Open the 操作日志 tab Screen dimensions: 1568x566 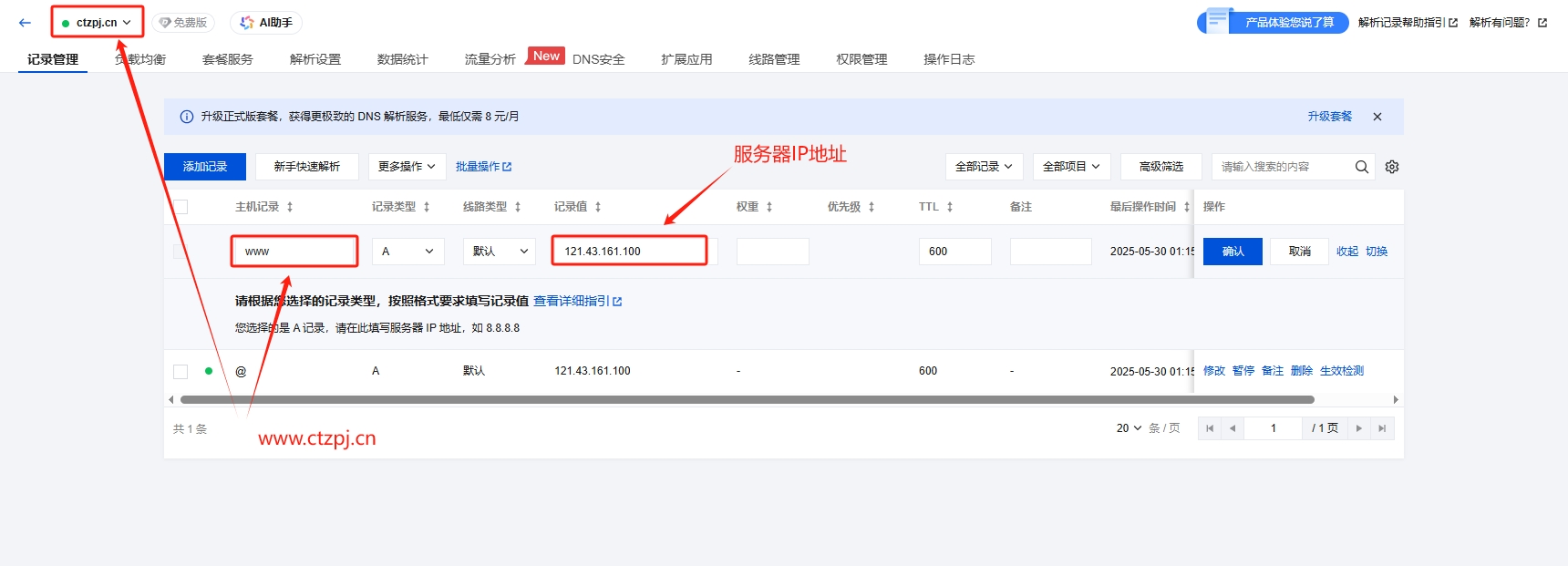pos(949,59)
